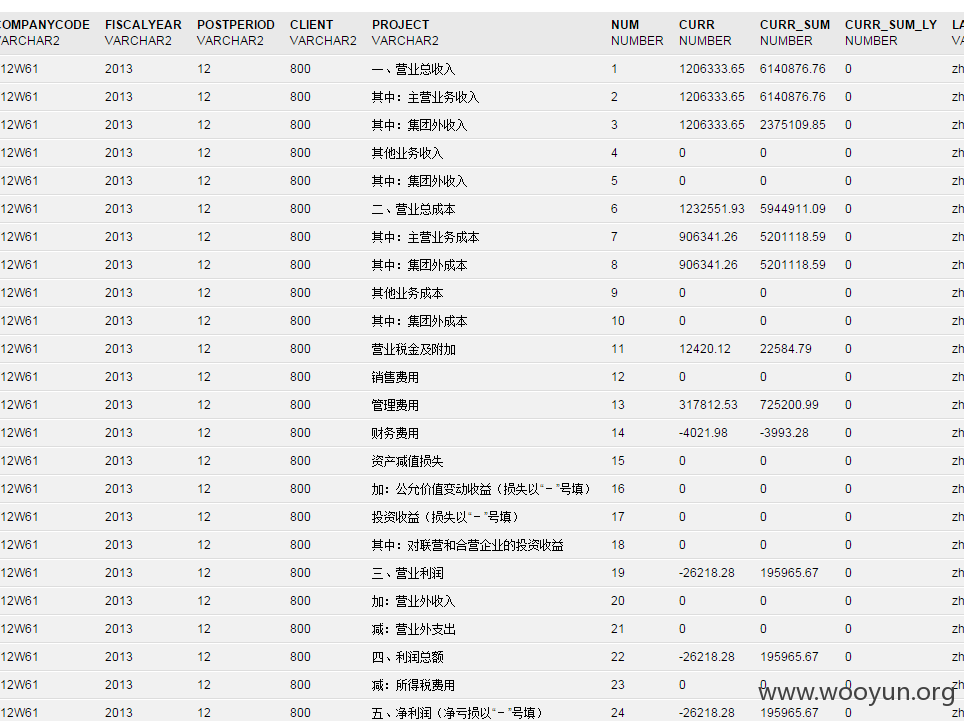Select the CURR_SUM_LY column header
The height and width of the screenshot is (721, 964).
[891, 25]
